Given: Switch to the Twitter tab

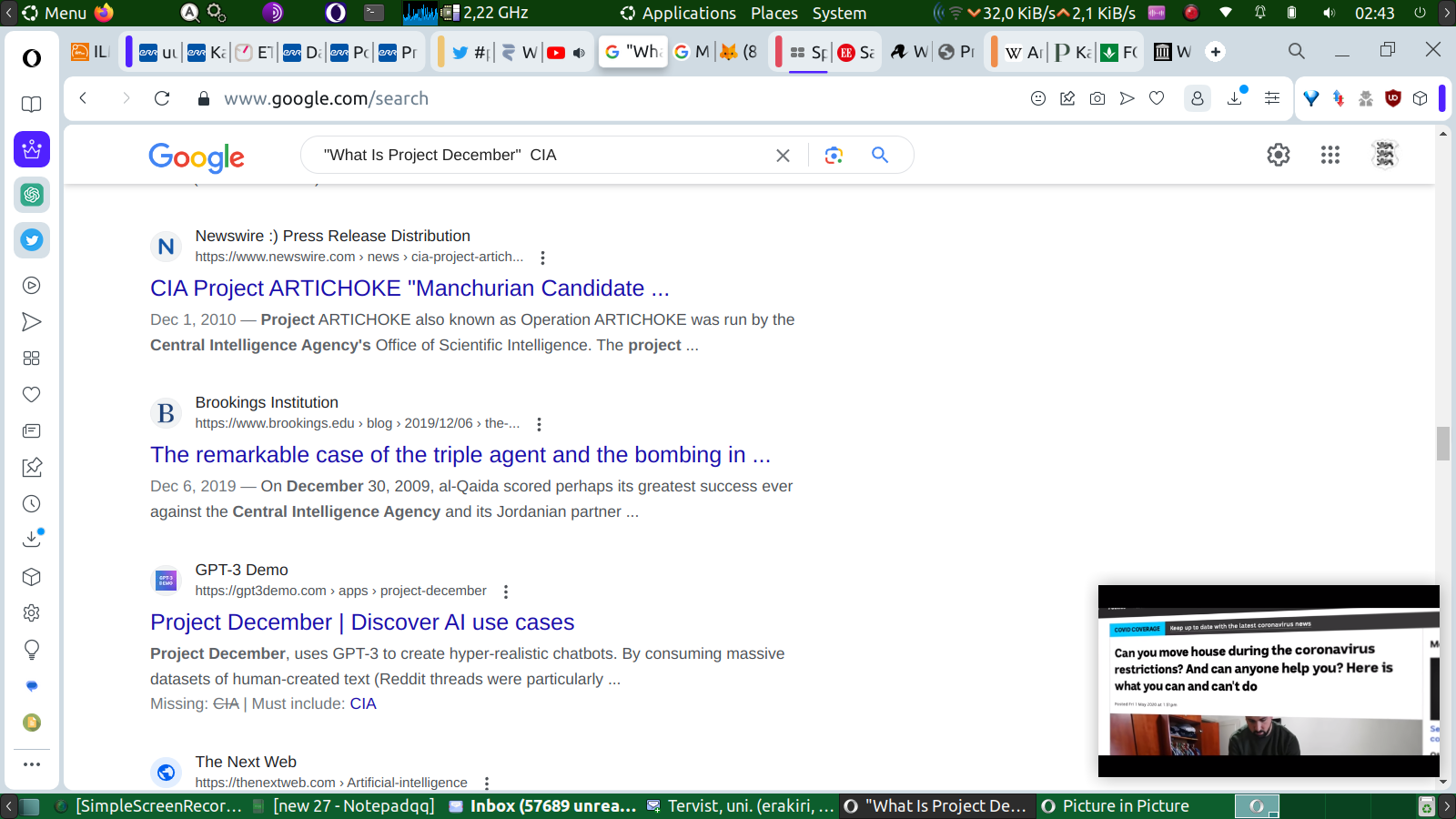Looking at the screenshot, I should tap(471, 53).
